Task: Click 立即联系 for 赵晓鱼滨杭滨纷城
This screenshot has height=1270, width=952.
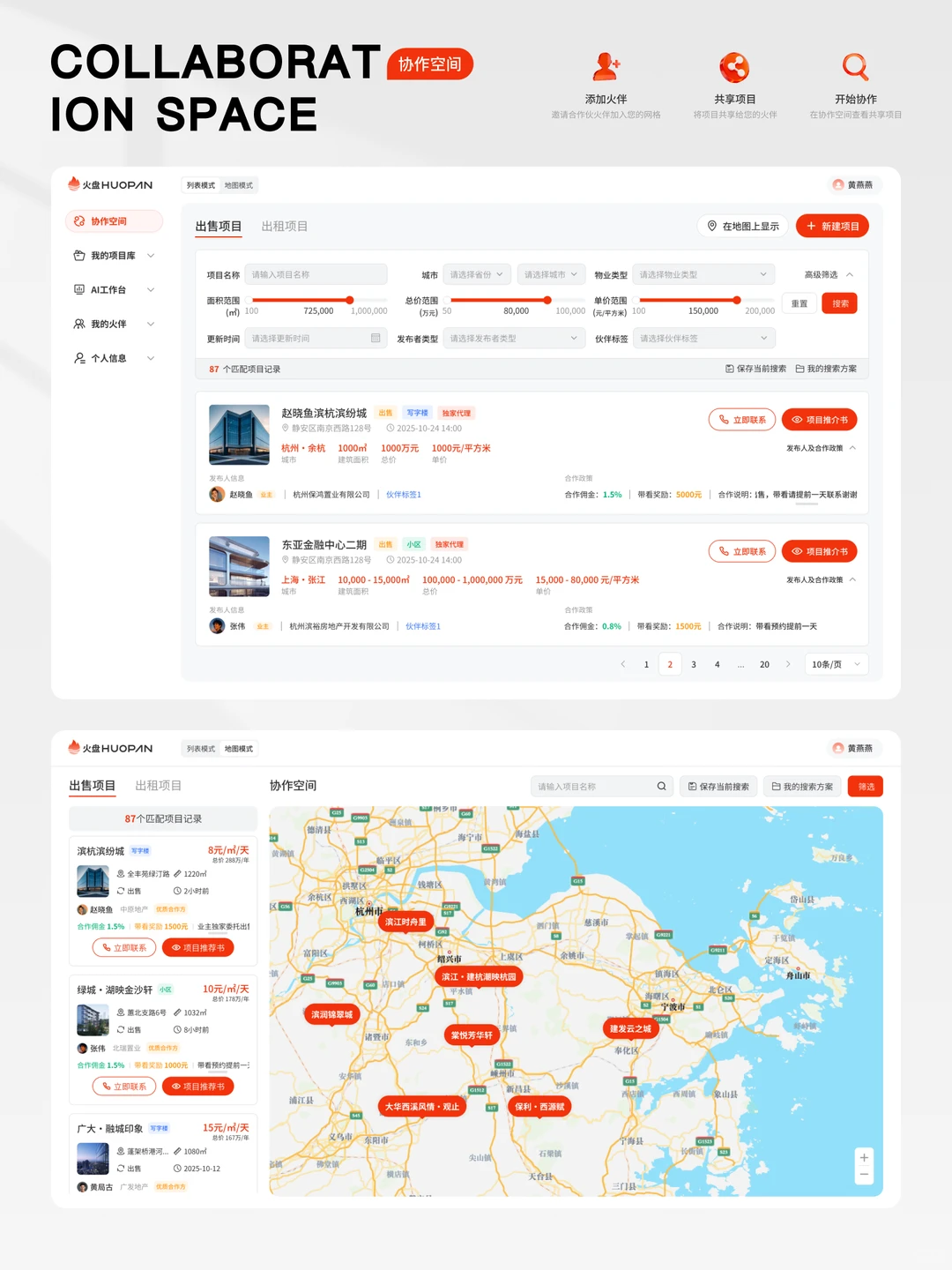Action: coord(741,420)
